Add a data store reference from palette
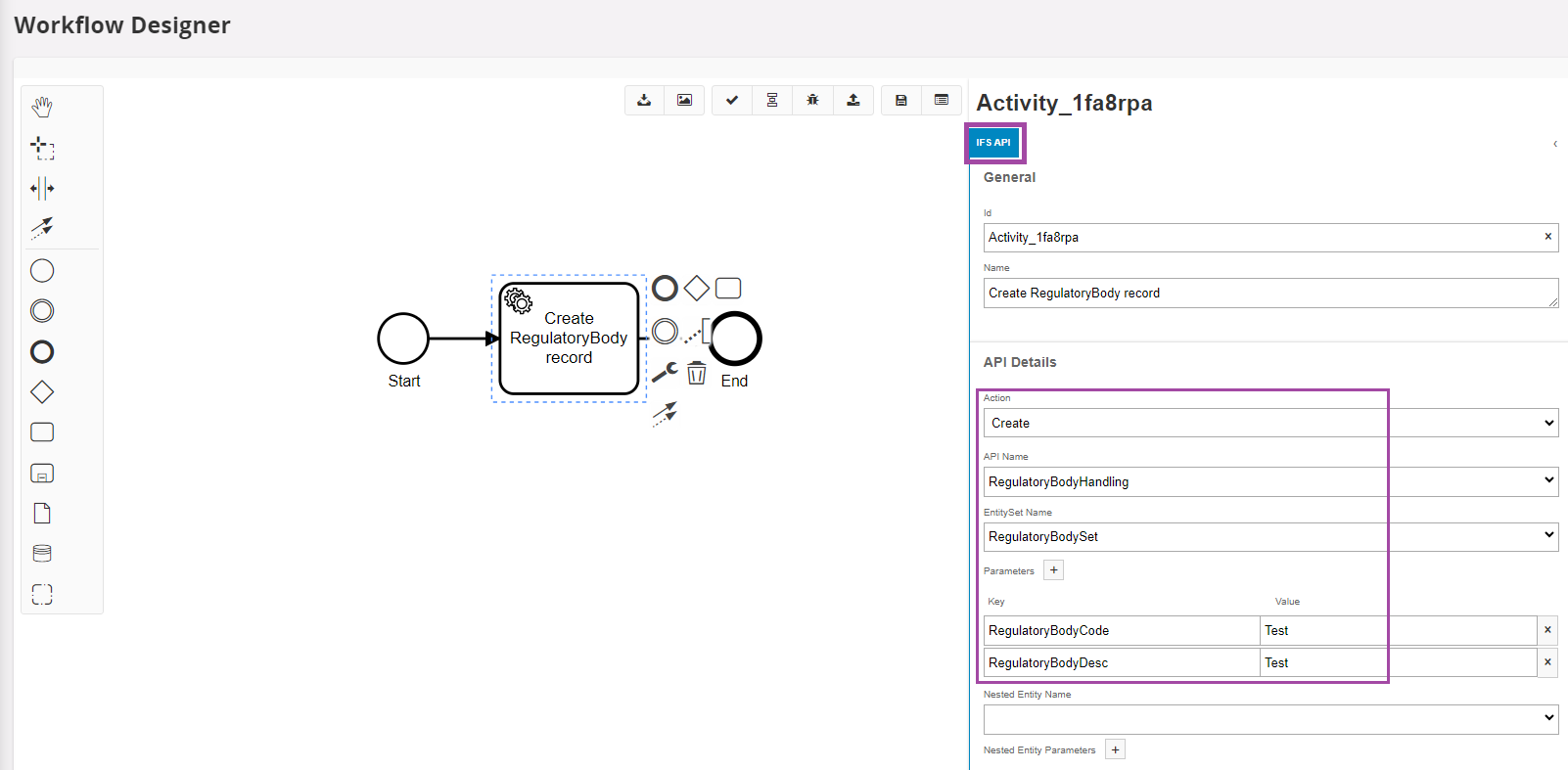The width and height of the screenshot is (1568, 770). point(42,554)
